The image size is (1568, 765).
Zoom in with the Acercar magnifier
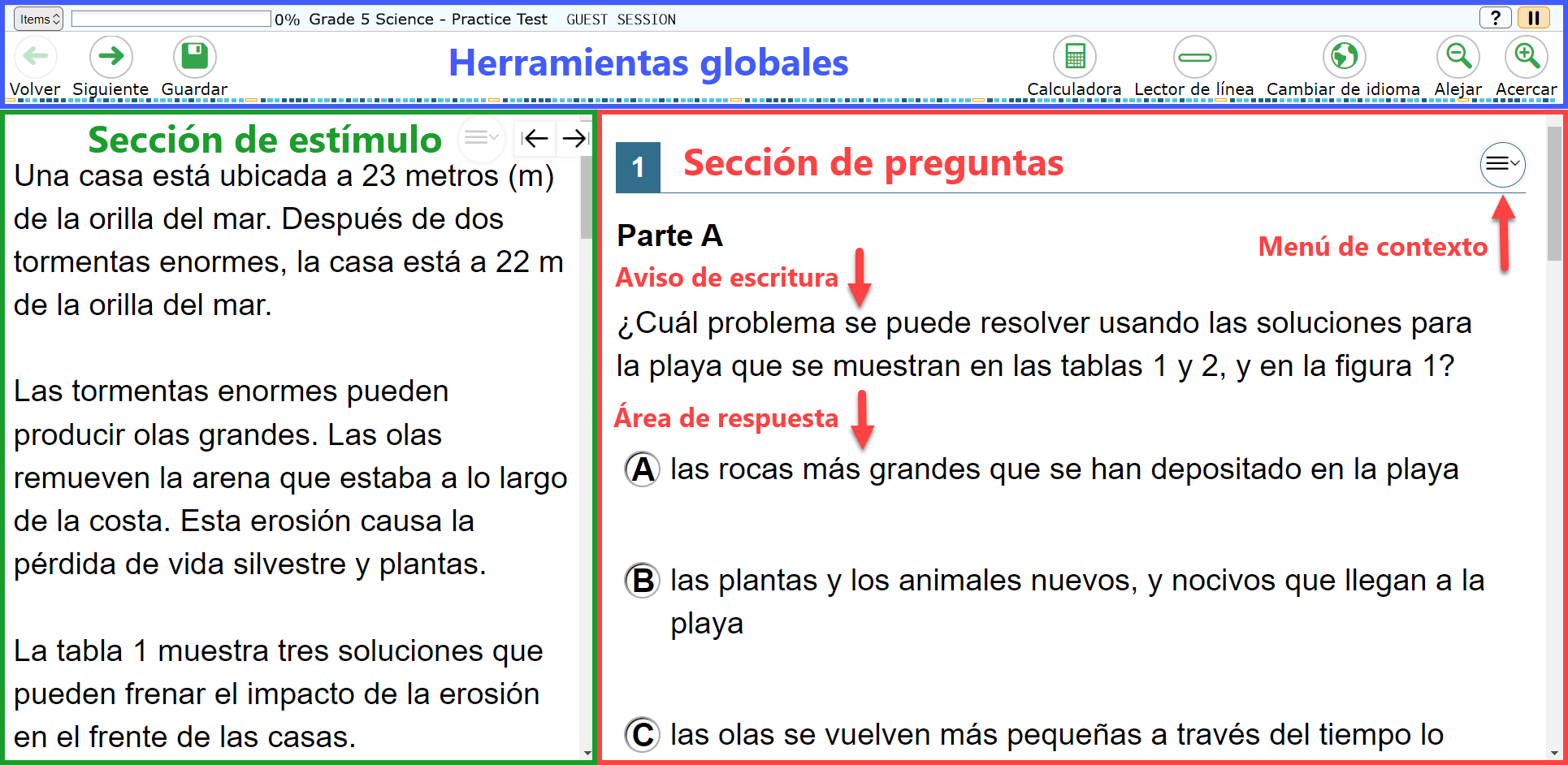(x=1527, y=57)
